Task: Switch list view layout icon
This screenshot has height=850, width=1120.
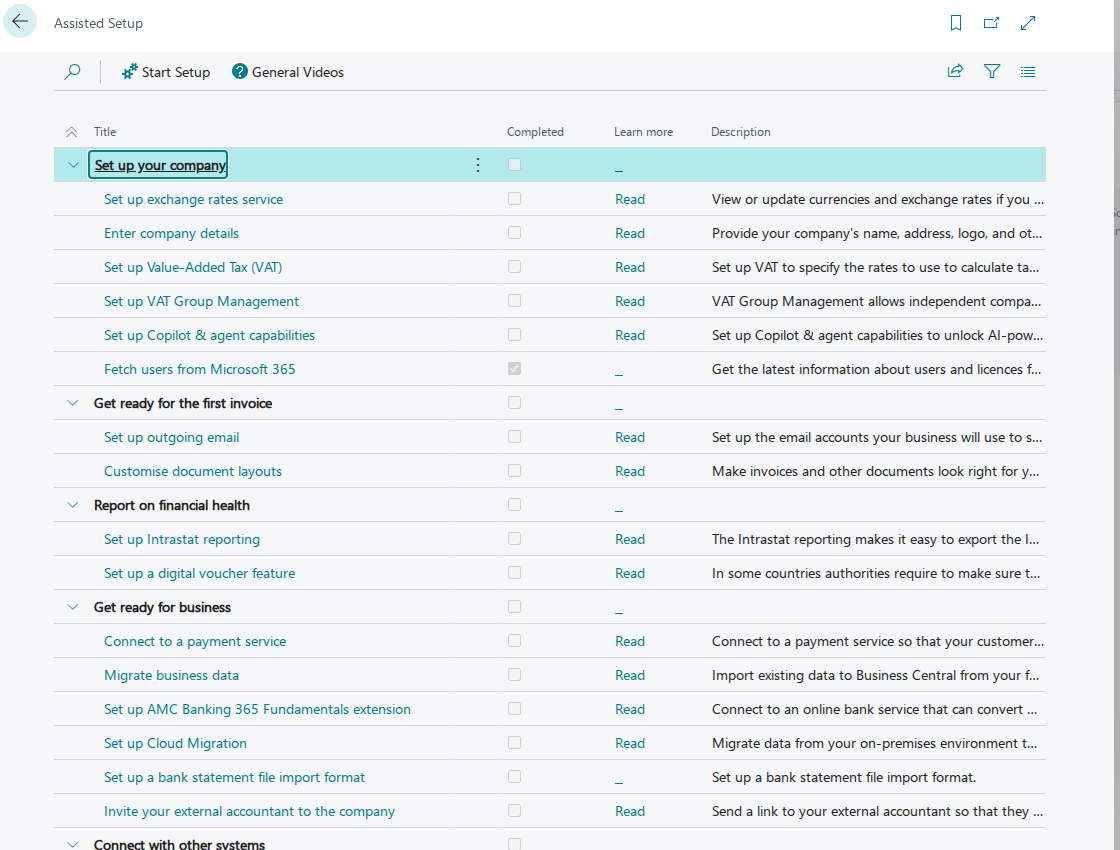Action: [1028, 71]
